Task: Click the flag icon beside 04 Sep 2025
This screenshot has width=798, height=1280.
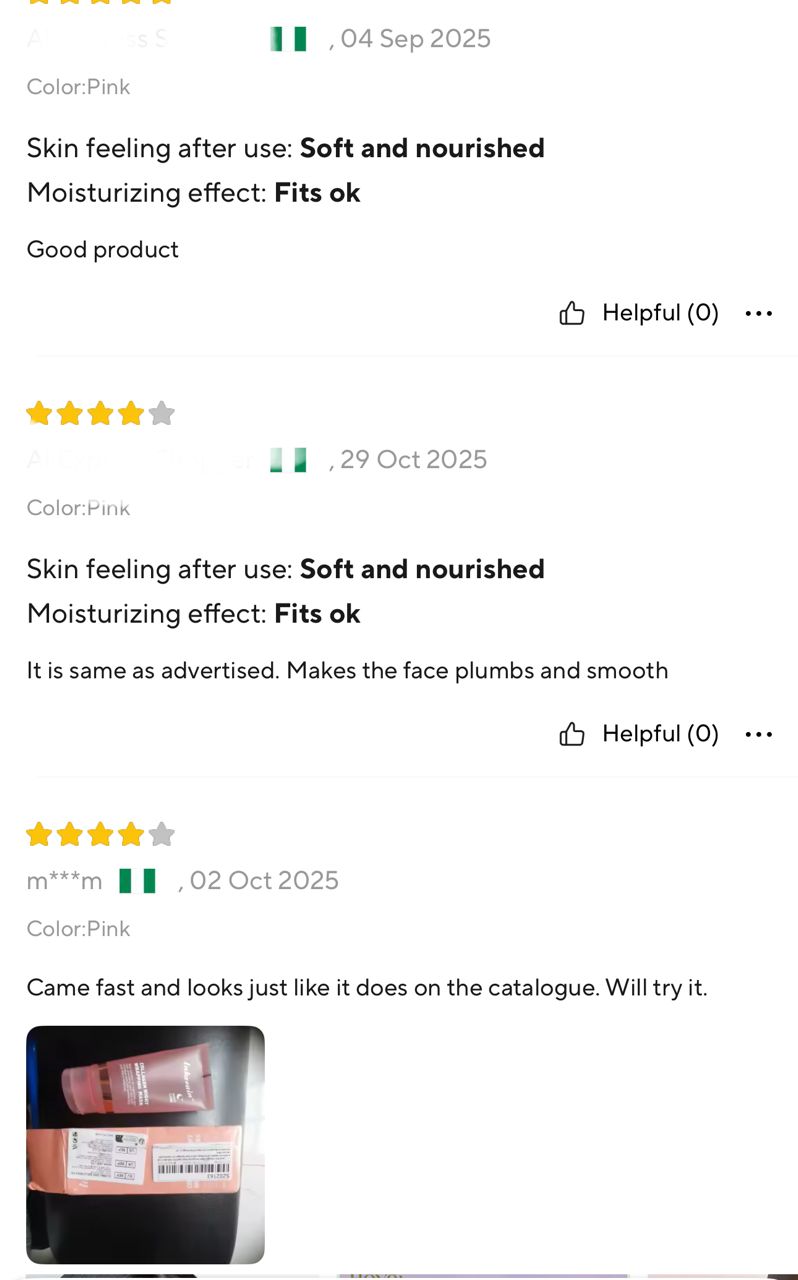Action: [289, 39]
